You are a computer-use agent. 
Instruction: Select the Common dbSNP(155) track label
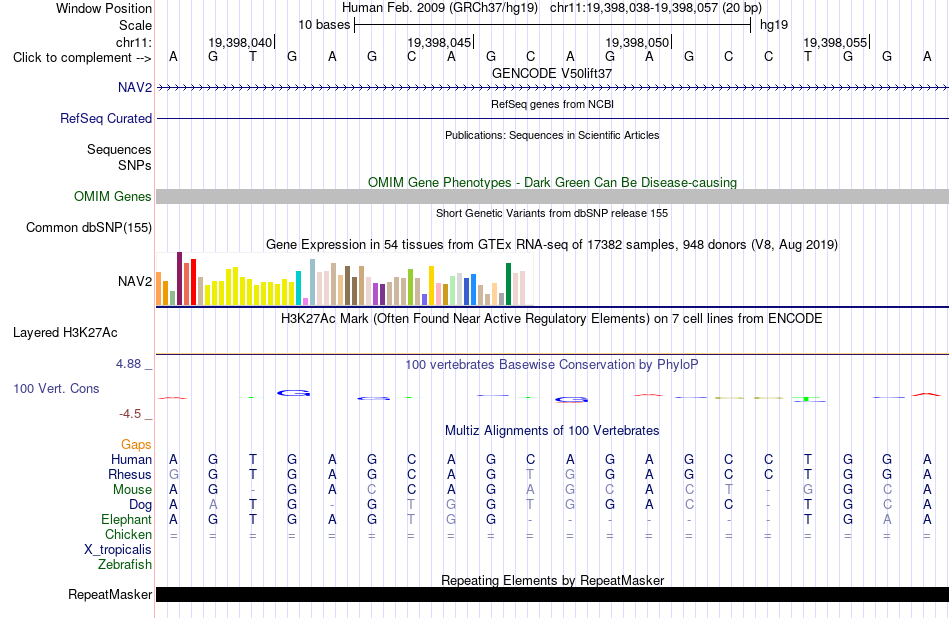[x=88, y=228]
